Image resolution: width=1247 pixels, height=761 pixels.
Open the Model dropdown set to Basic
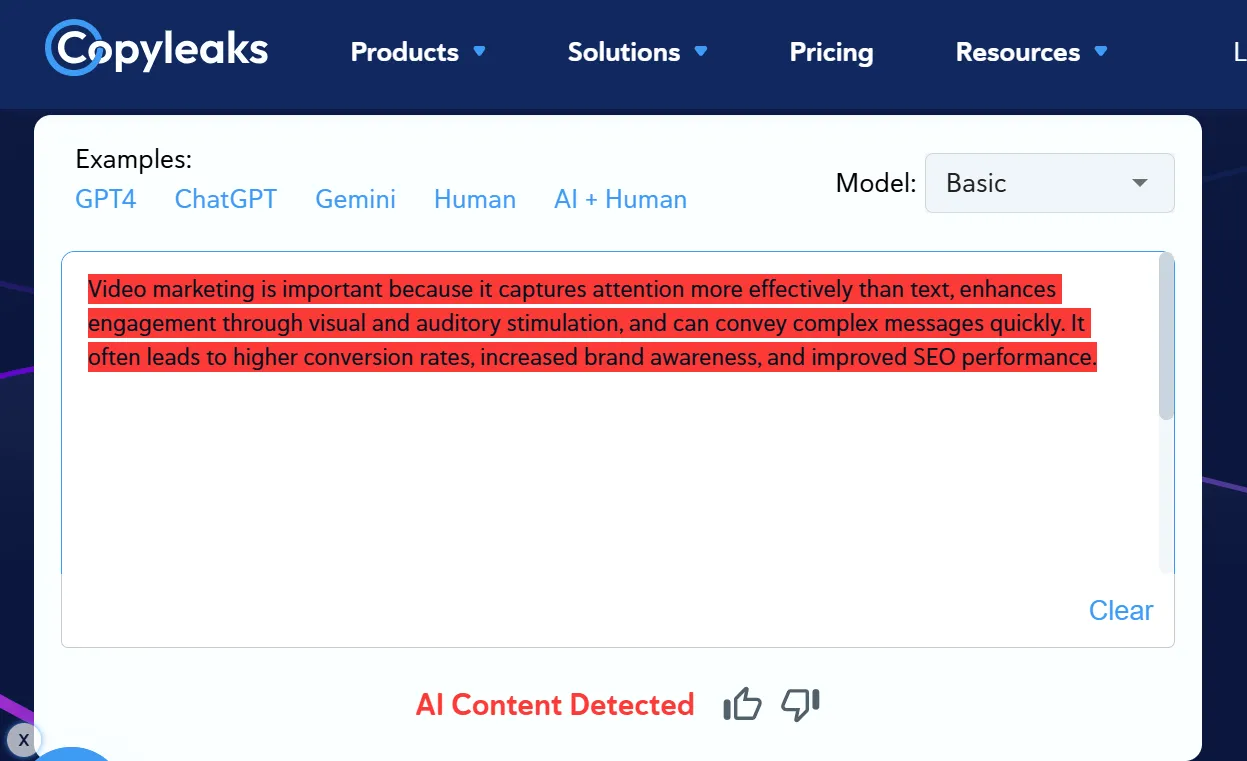click(1049, 183)
